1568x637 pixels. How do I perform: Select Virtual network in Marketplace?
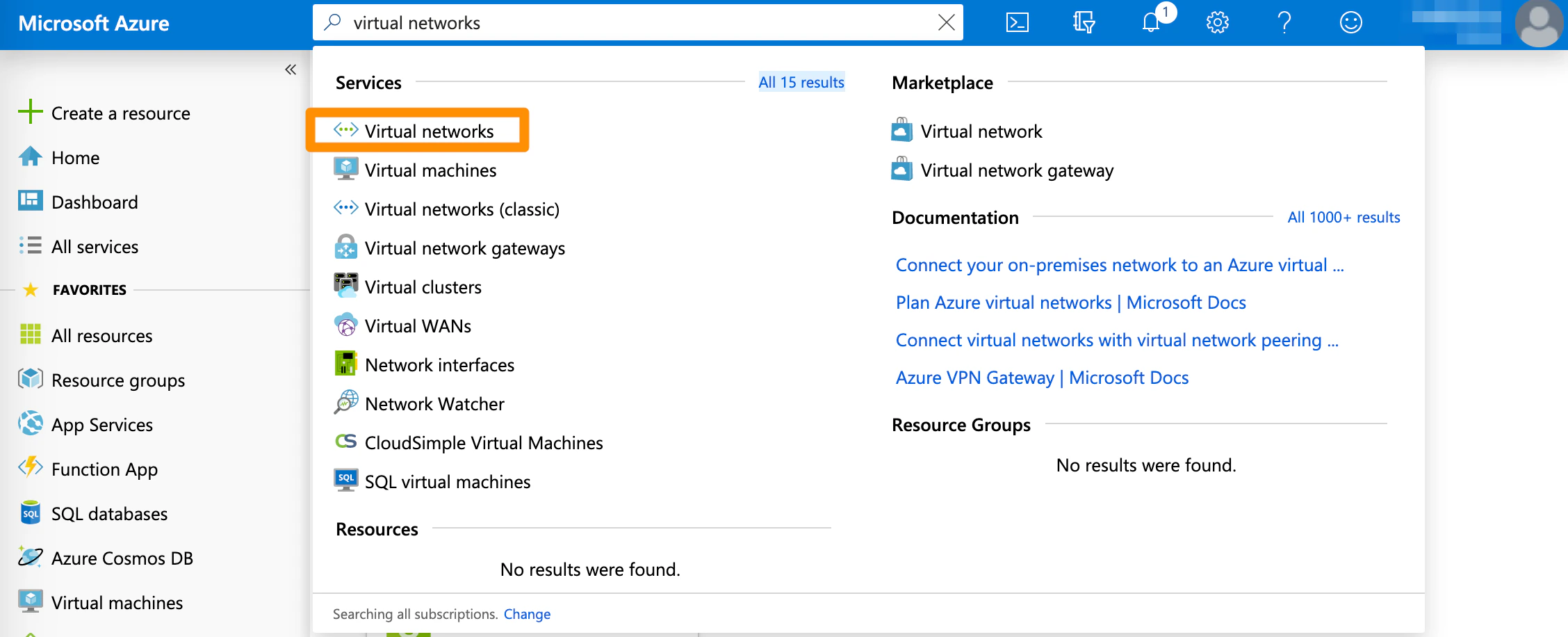[981, 131]
